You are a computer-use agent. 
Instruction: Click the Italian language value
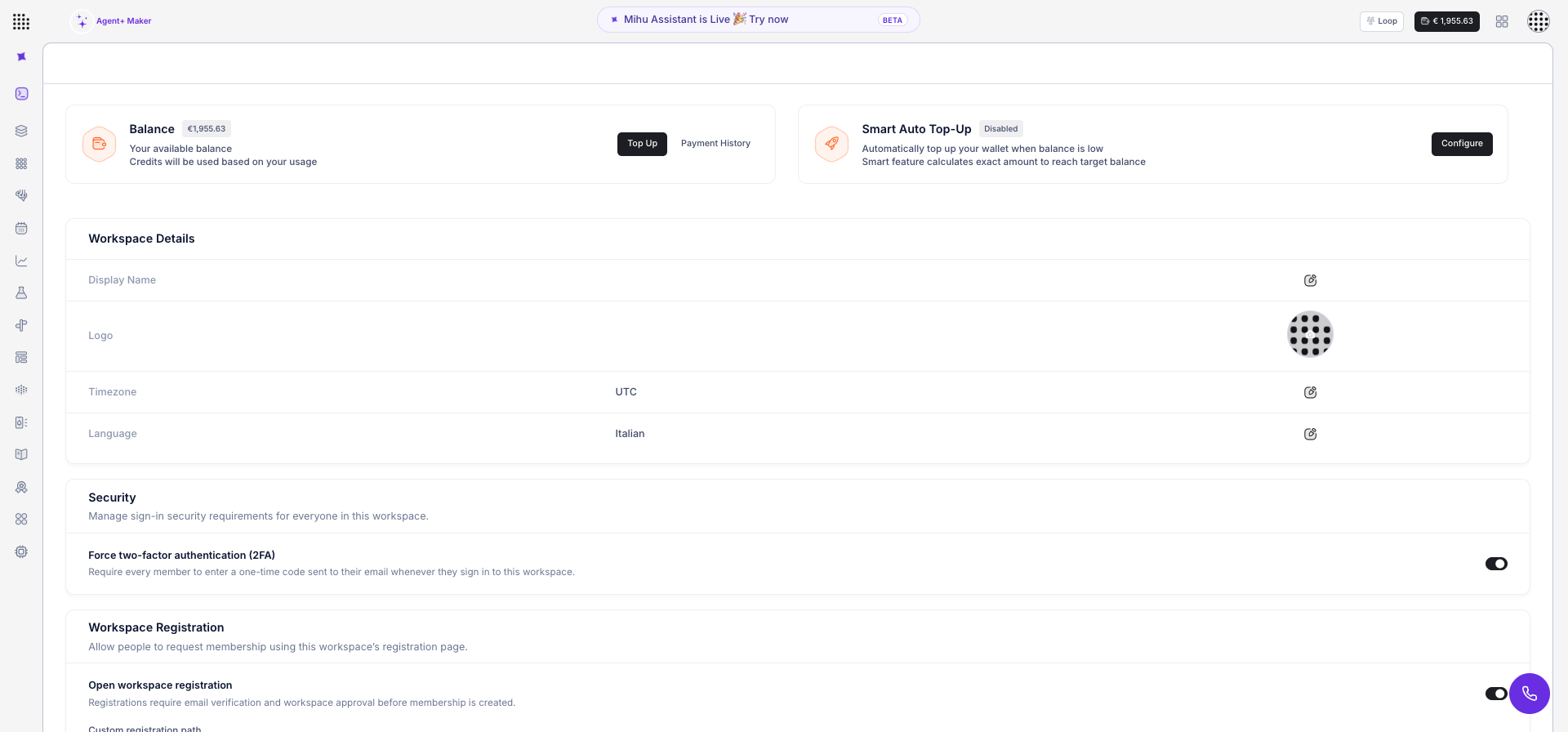coord(630,434)
